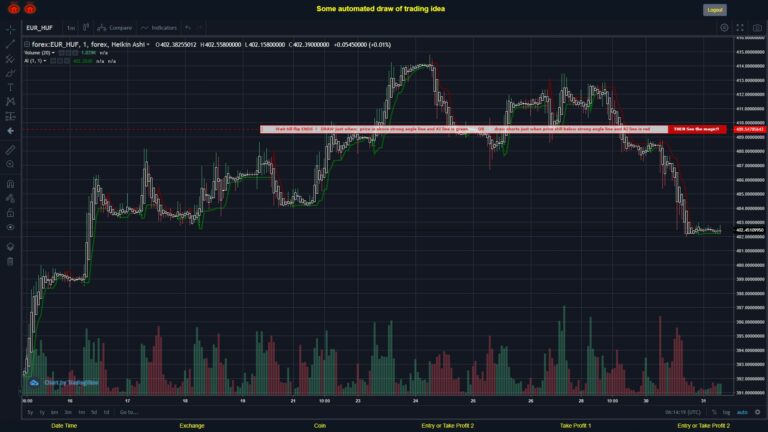The height and width of the screenshot is (432, 768).
Task: Toggle visibility of the AI indicator
Action: [53, 61]
